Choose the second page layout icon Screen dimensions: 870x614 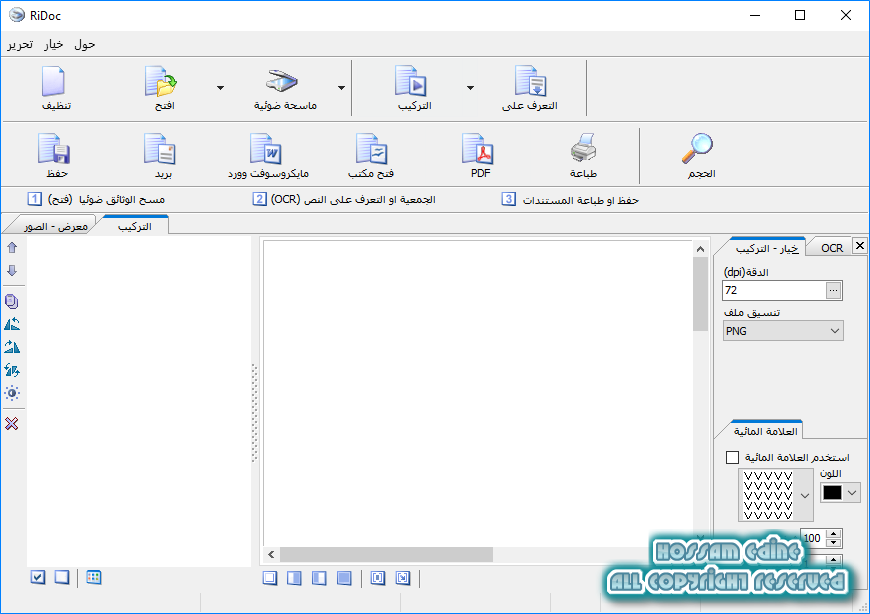click(x=295, y=579)
